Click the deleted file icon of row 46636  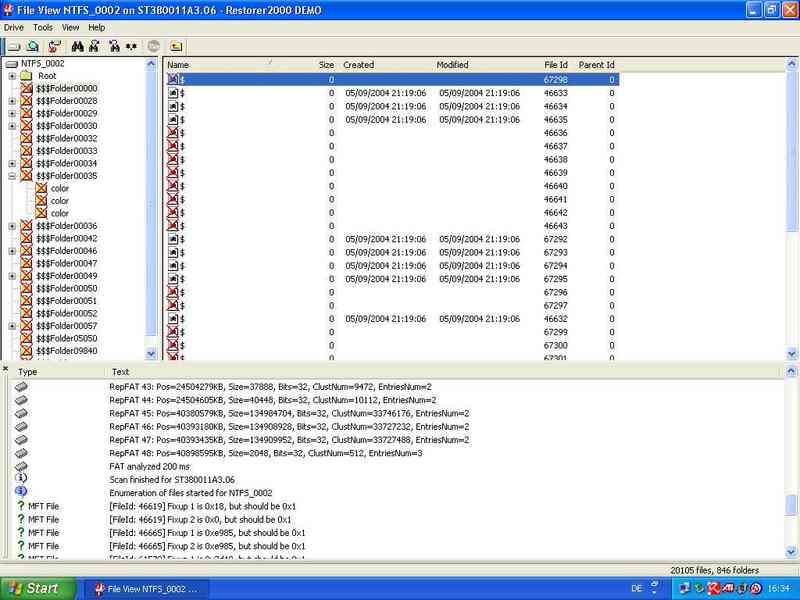coord(173,133)
